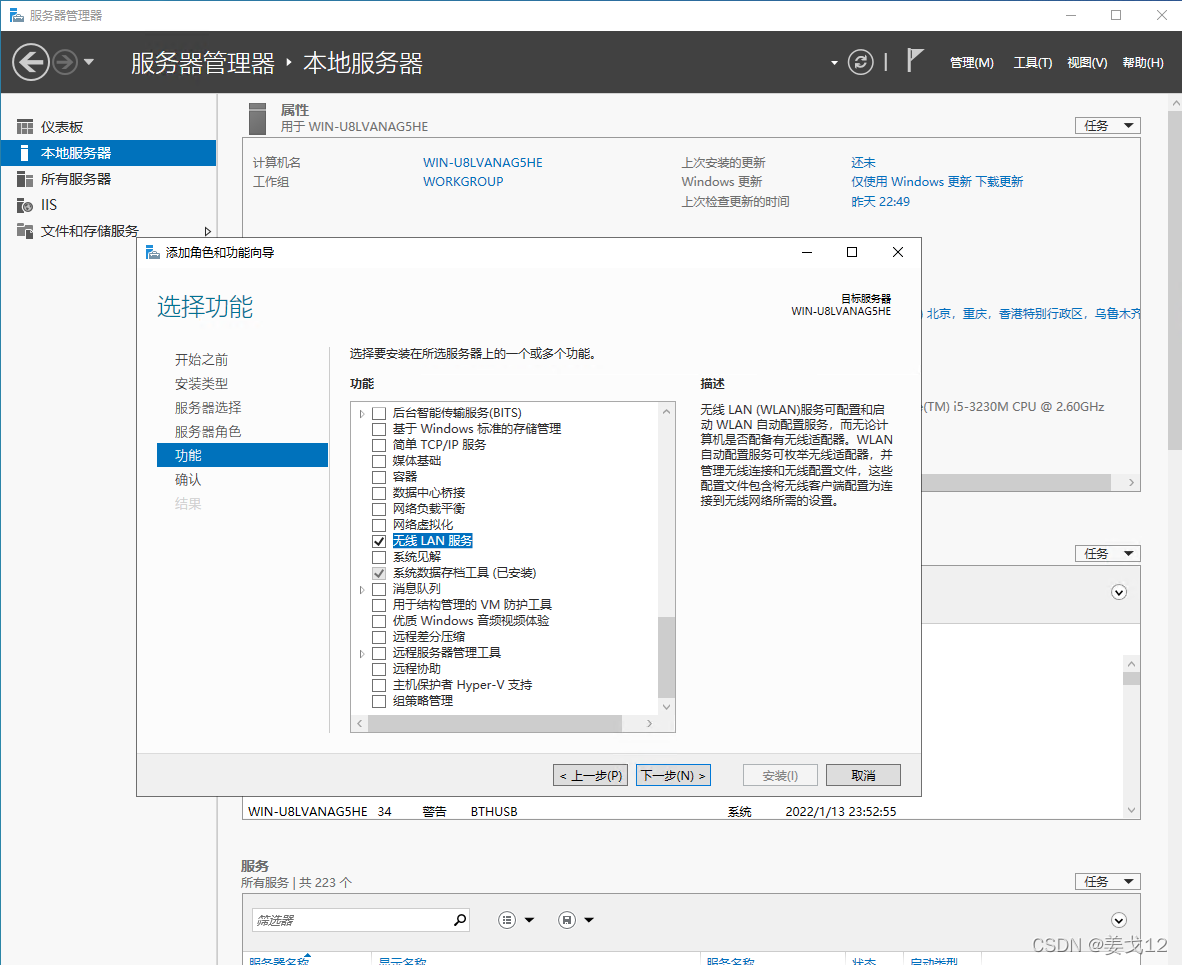
Task: Open the 工具(T) menu
Action: 1033,62
